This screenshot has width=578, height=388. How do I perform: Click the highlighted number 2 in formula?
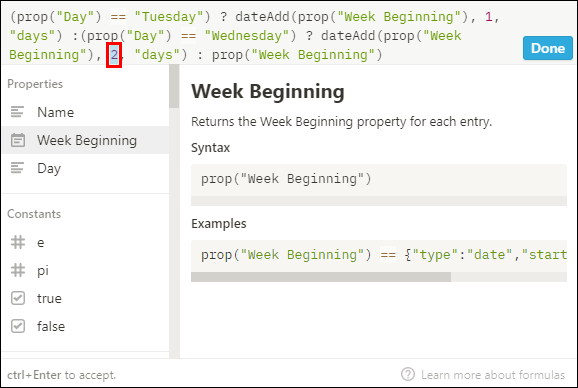(x=114, y=55)
